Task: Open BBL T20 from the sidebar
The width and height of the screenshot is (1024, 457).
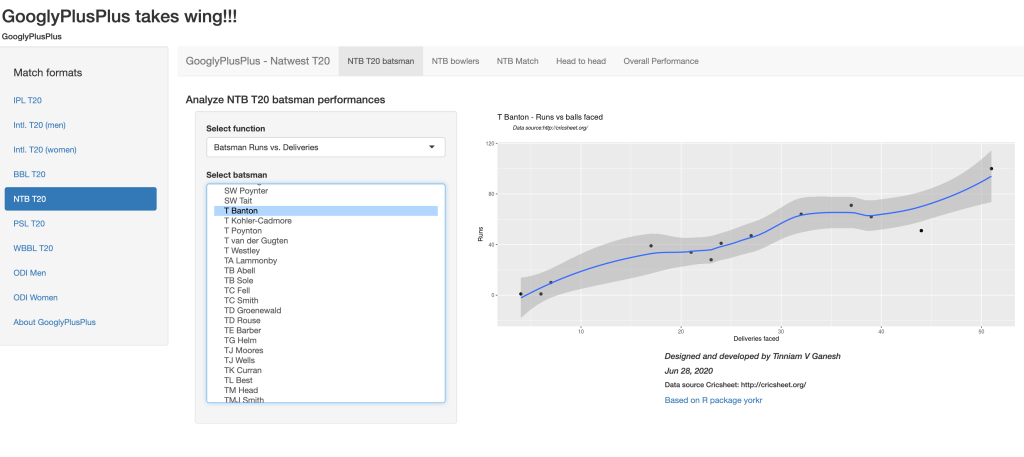Action: [x=29, y=174]
